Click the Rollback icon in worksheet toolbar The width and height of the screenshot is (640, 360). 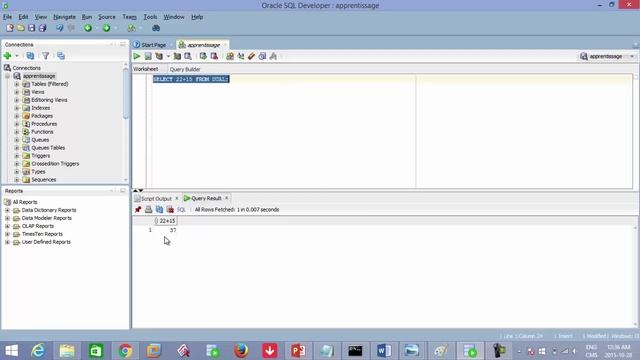click(214, 56)
